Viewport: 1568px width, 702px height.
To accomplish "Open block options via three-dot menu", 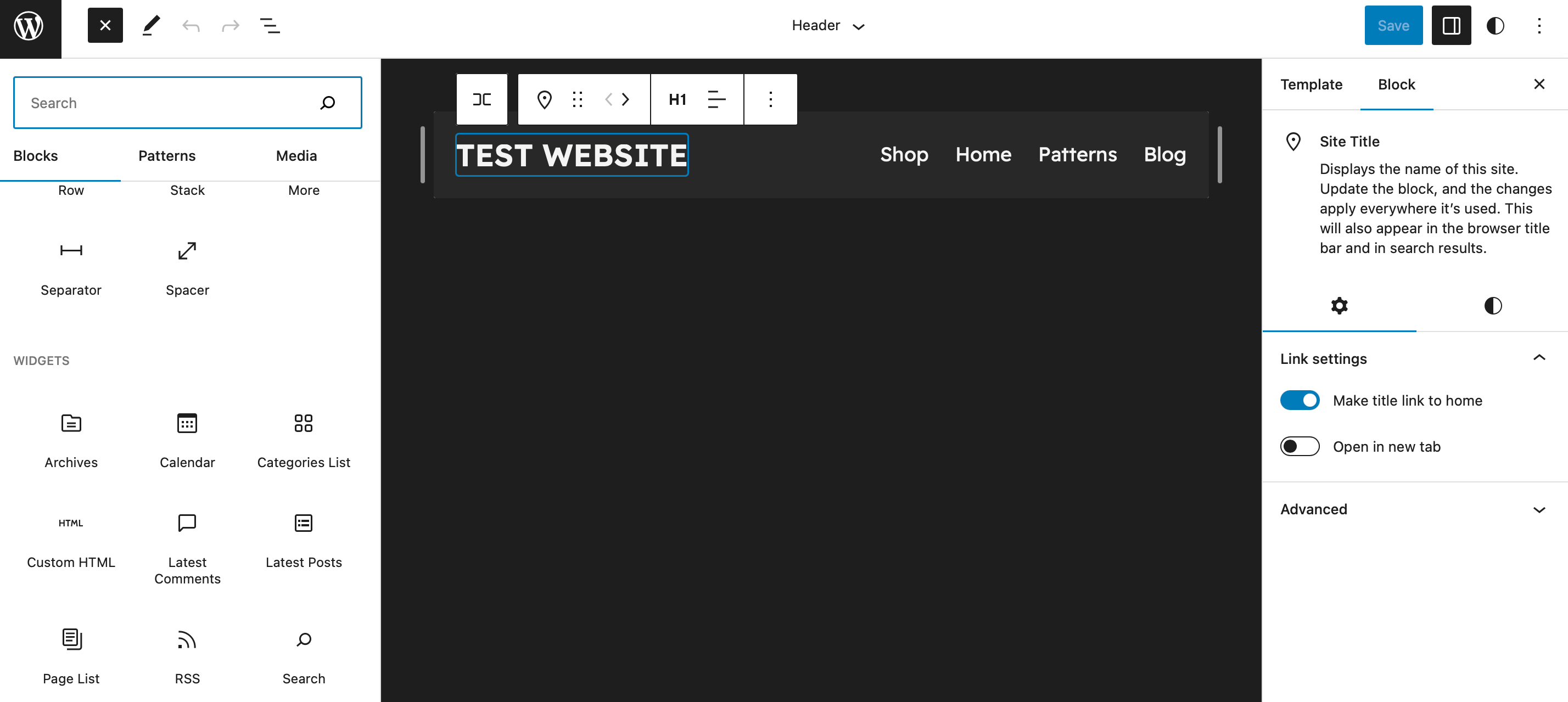I will 770,99.
